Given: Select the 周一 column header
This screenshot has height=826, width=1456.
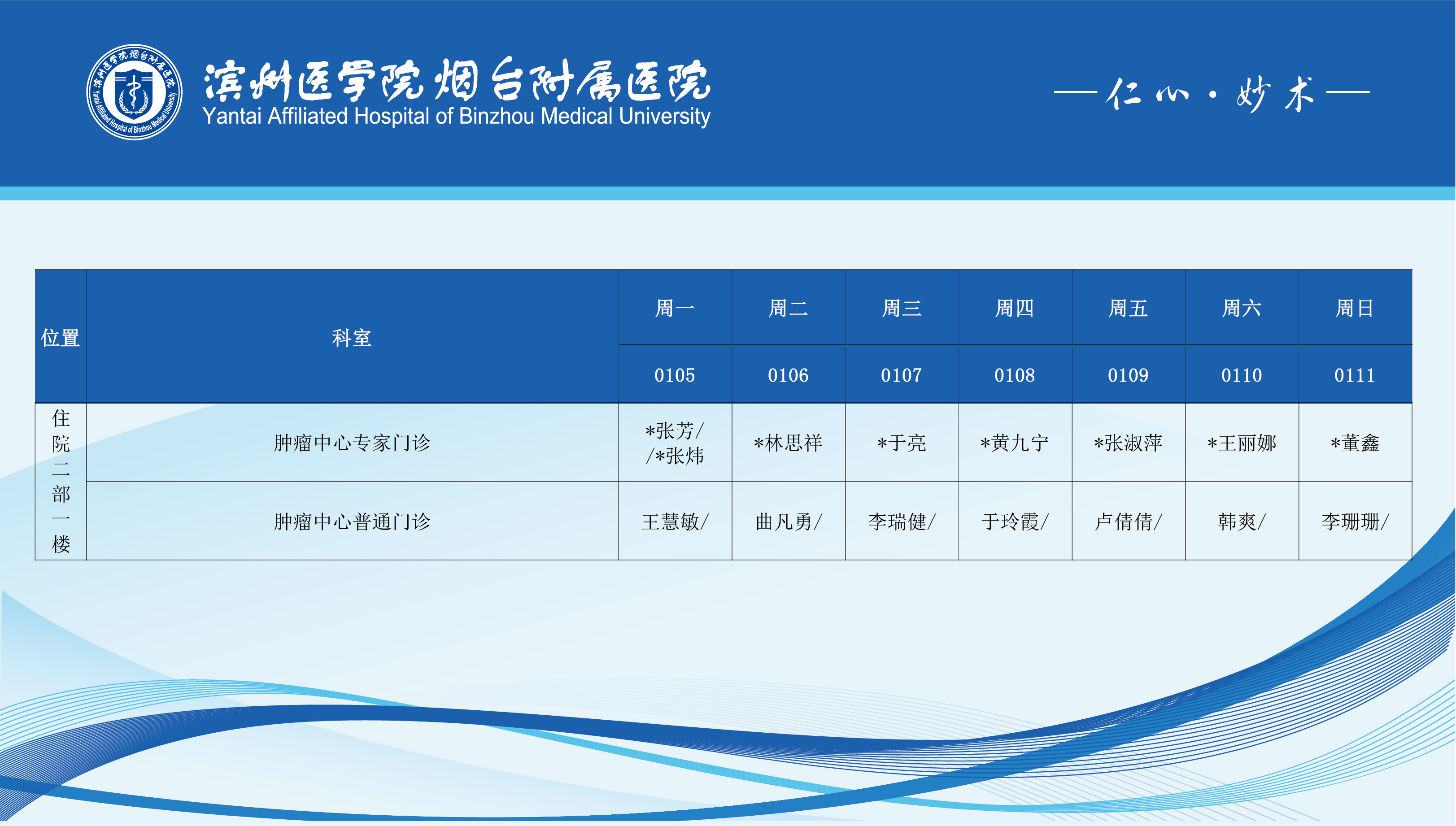Looking at the screenshot, I should tap(675, 308).
